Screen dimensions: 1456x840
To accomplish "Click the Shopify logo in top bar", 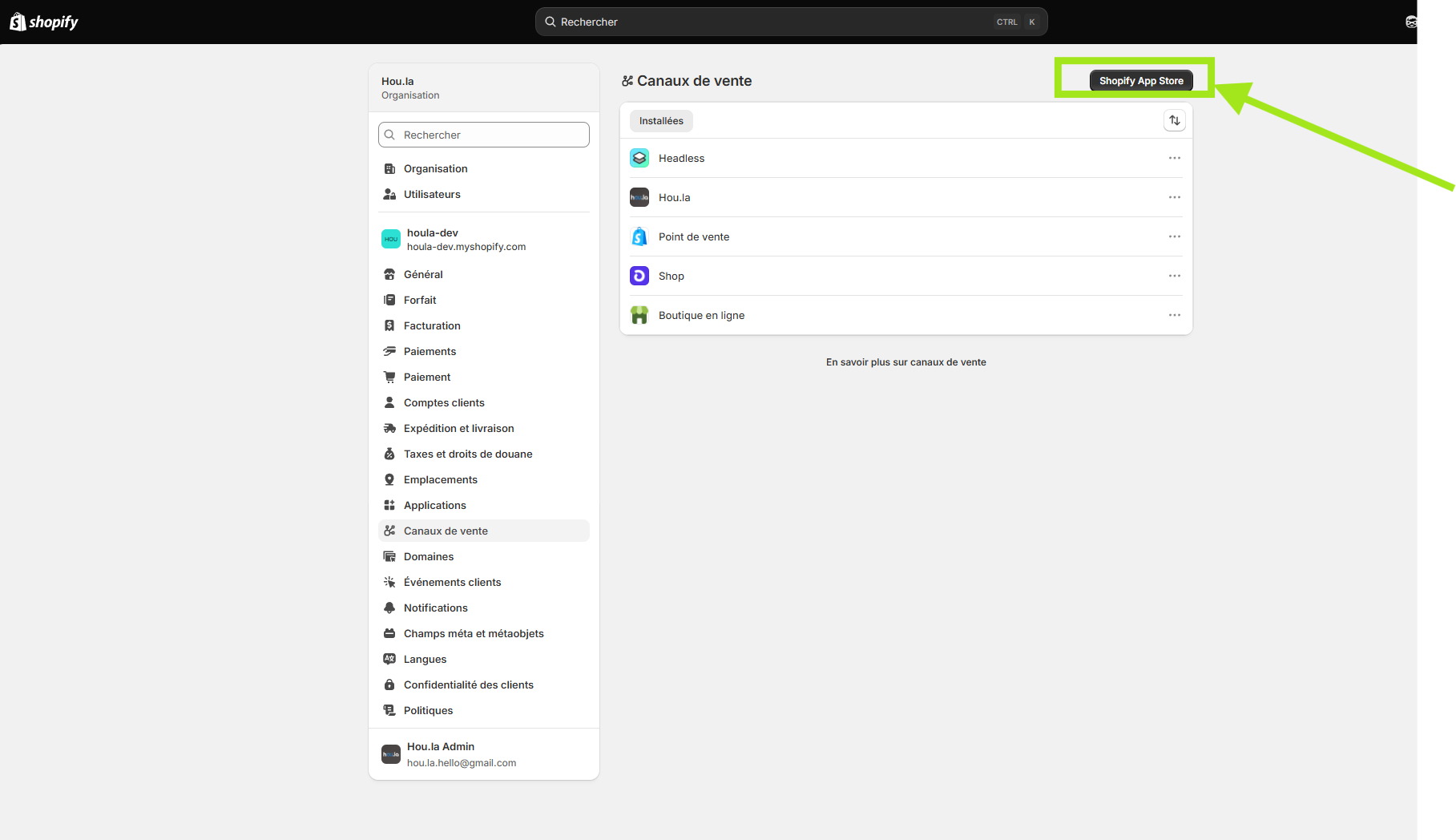I will [x=44, y=22].
